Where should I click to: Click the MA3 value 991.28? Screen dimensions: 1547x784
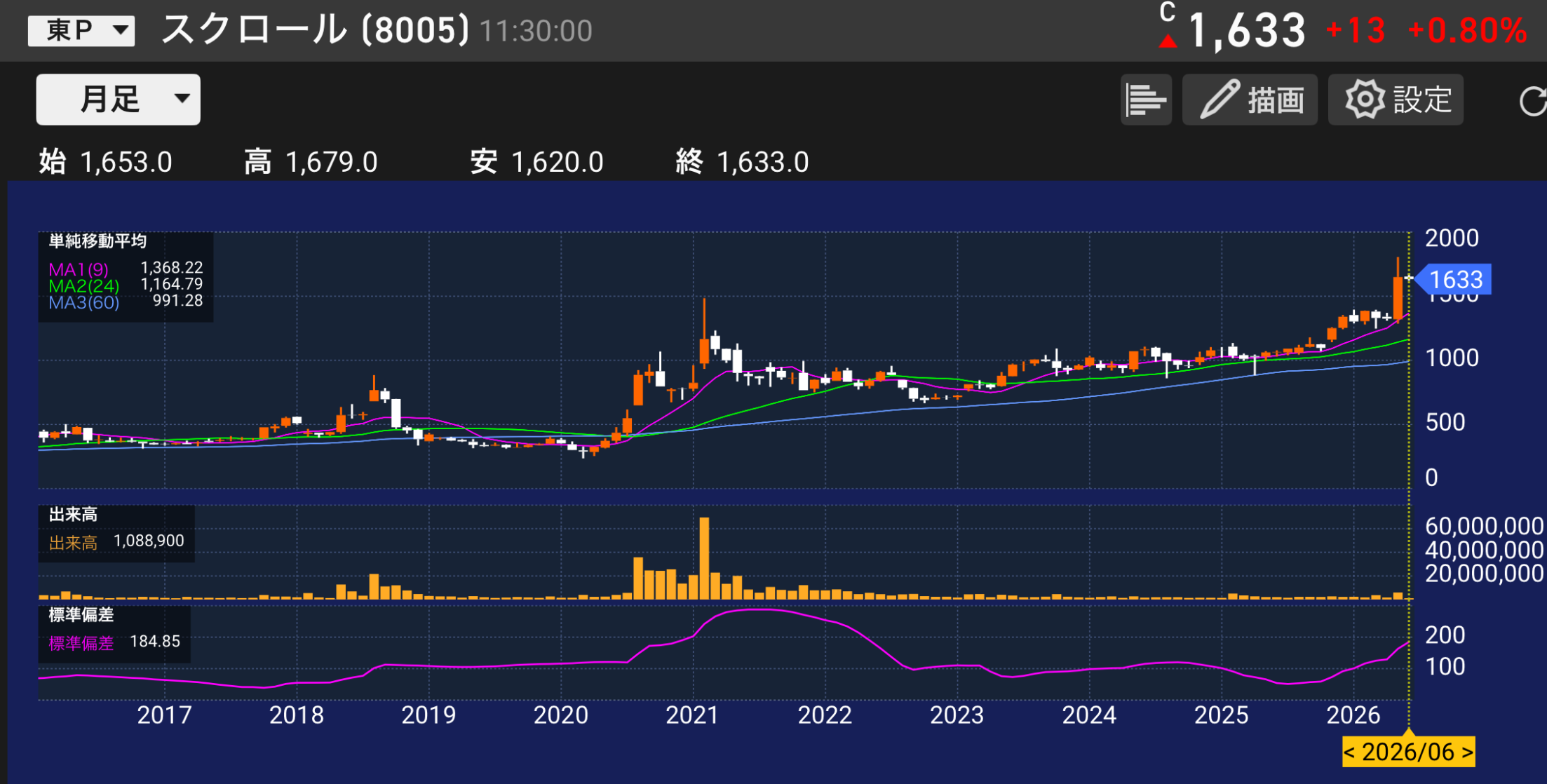pos(178,301)
